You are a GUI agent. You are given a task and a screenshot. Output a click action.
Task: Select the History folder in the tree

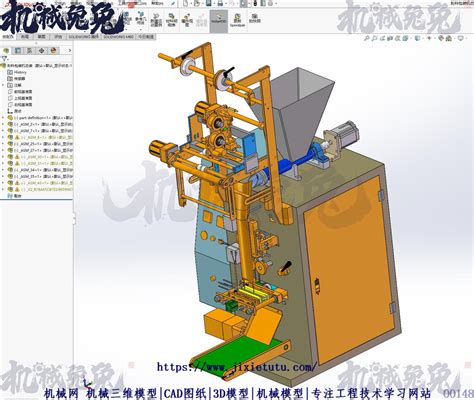pos(17,72)
